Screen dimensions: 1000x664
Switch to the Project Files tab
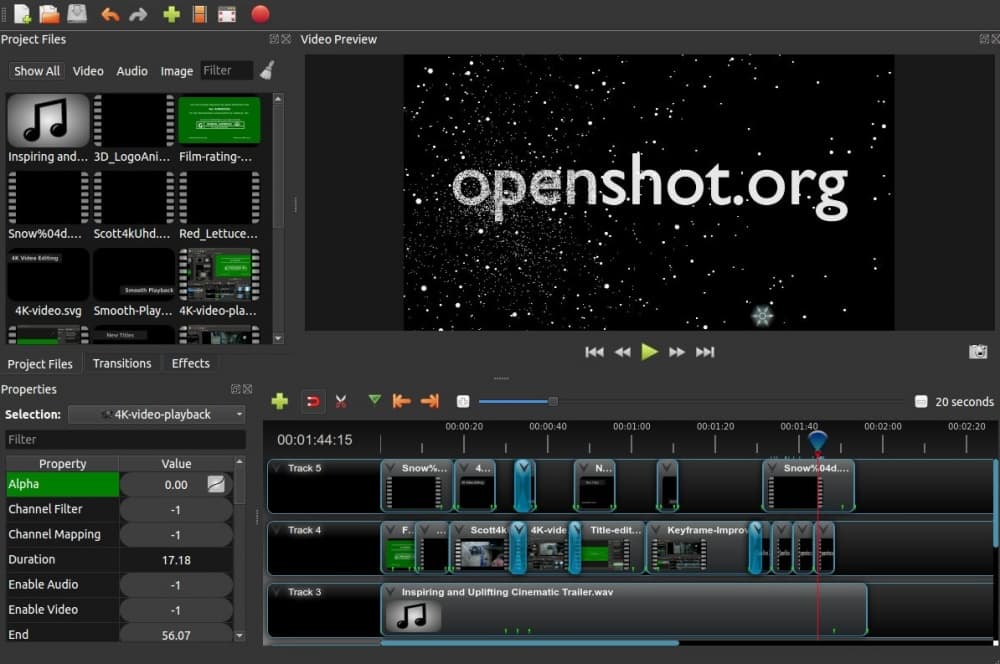point(40,364)
